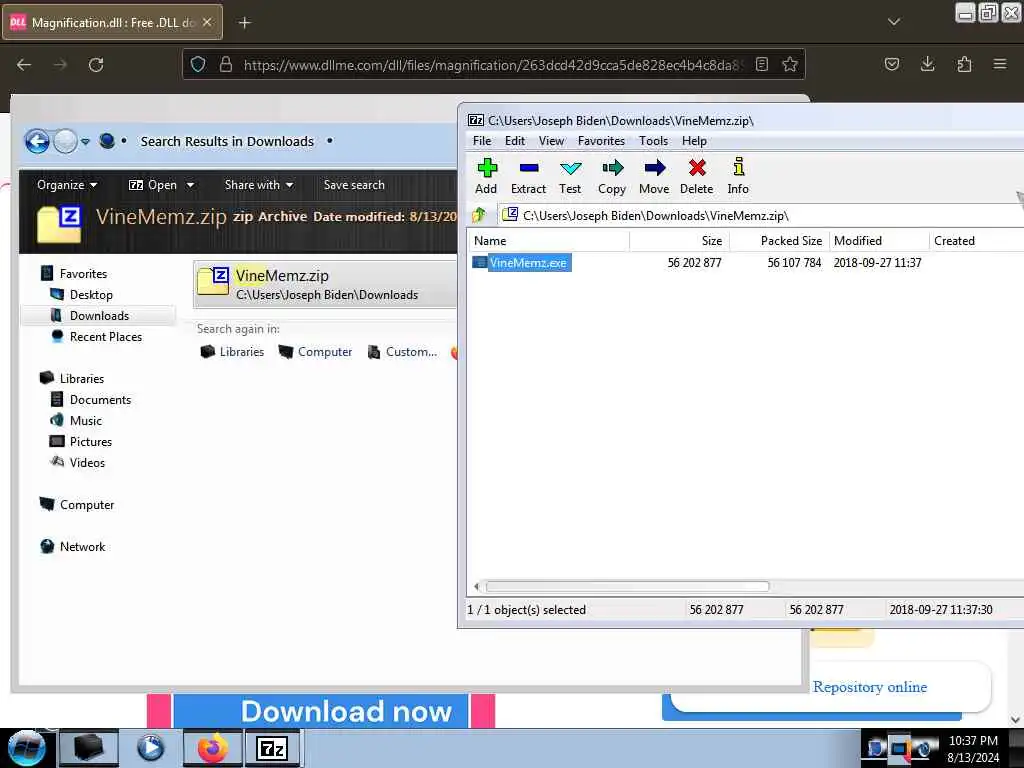
Task: Expand the Open button dropdown arrow
Action: click(190, 185)
